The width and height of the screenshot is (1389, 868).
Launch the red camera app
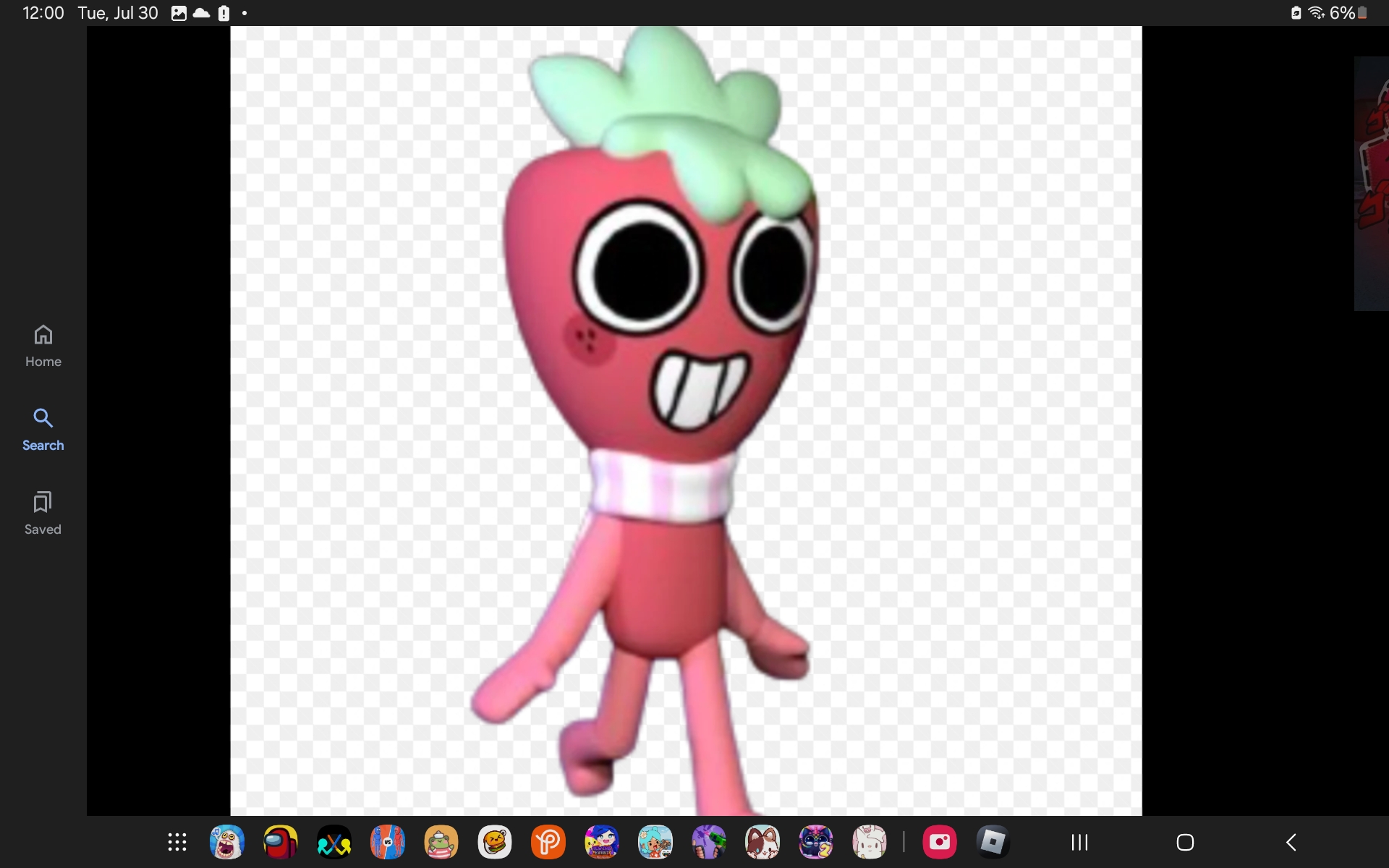[x=940, y=842]
